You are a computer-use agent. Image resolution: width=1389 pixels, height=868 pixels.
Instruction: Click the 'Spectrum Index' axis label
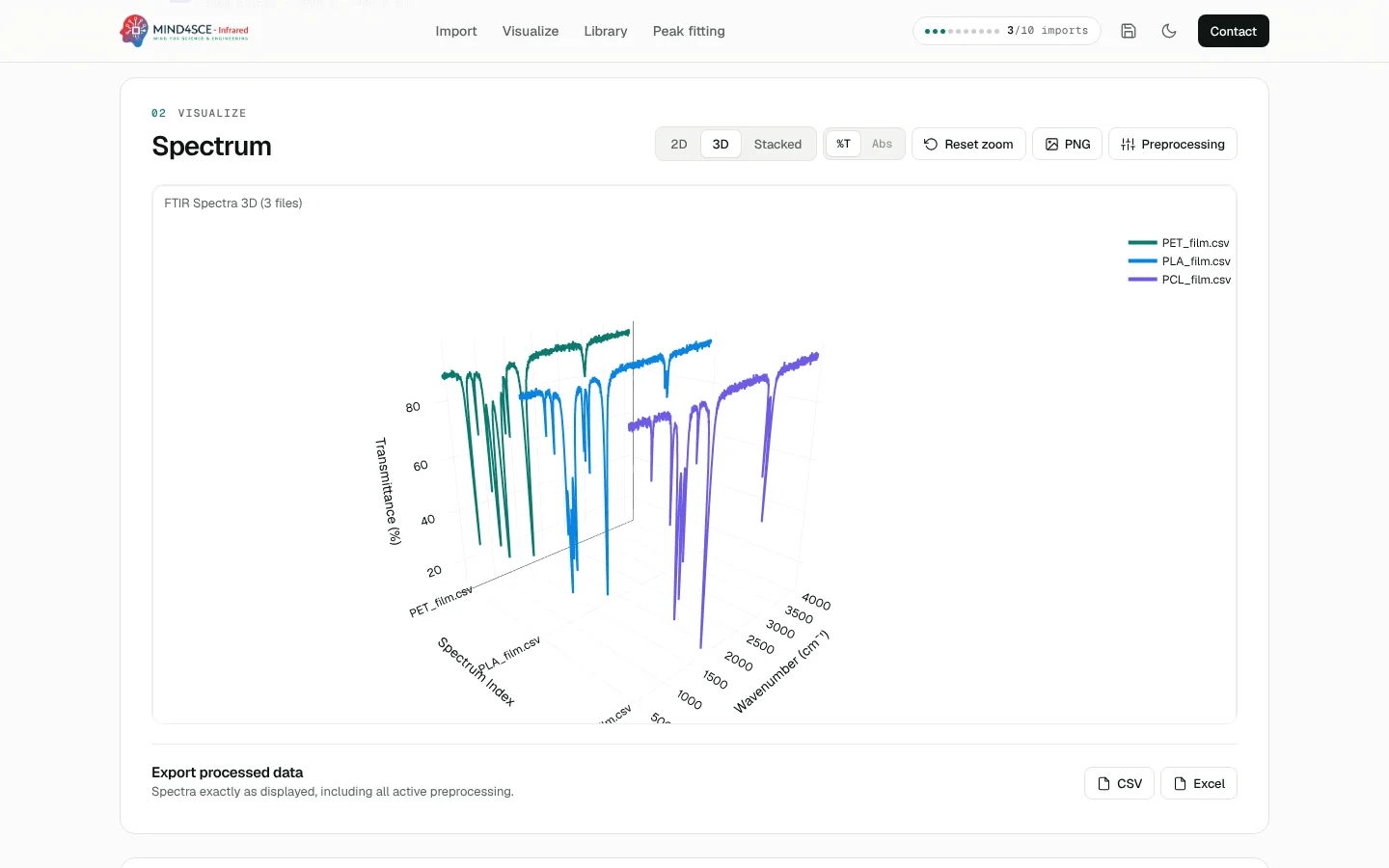[477, 671]
